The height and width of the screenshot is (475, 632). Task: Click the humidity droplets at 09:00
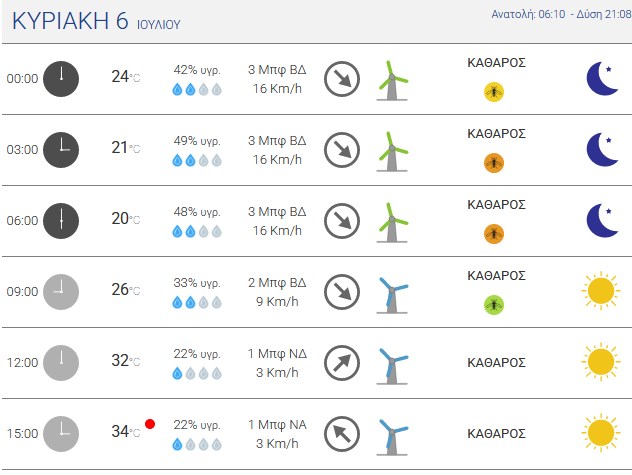(197, 302)
